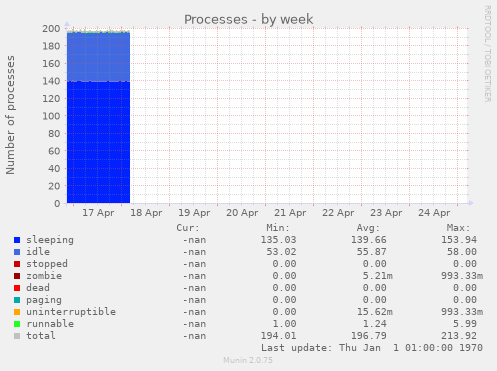The image size is (497, 371).
Task: Click the 'runnable' legend label
Action: [50, 324]
